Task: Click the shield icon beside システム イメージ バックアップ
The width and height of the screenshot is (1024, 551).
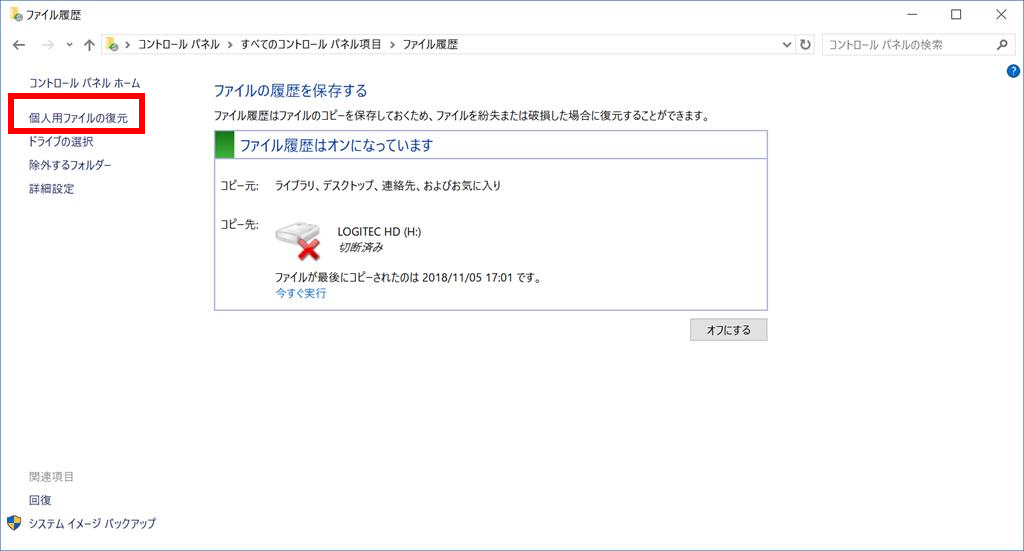Action: pos(14,523)
